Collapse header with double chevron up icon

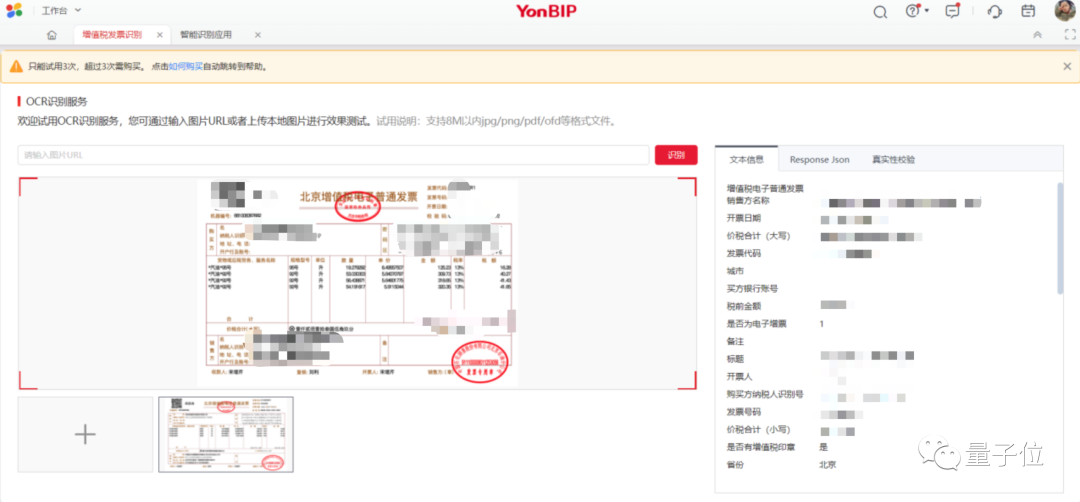(x=1037, y=35)
